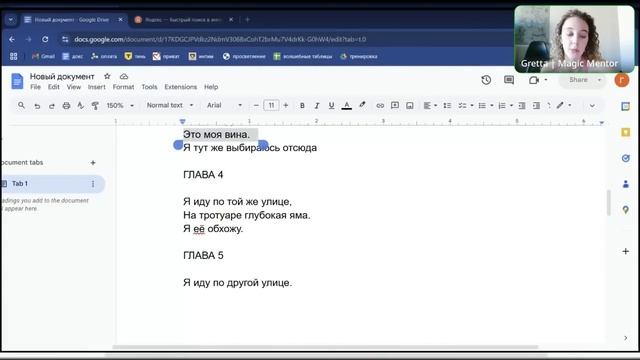Open Tasks in side panel
This screenshot has height=360, width=640.
(x=626, y=158)
